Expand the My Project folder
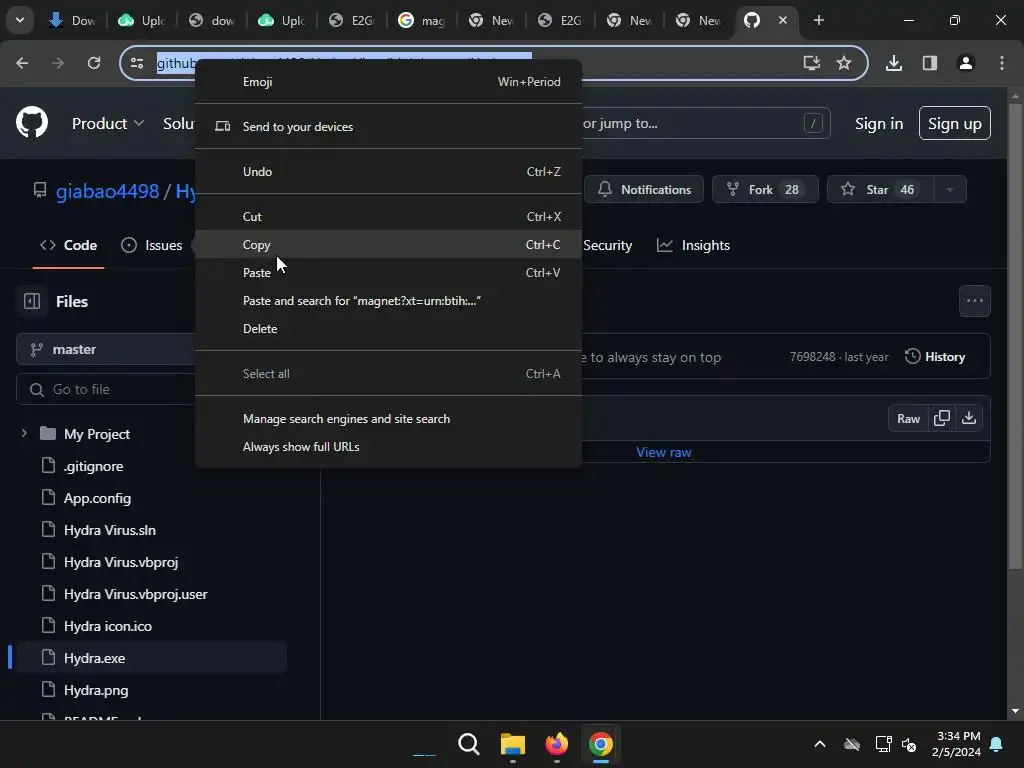The width and height of the screenshot is (1024, 768). 24,434
